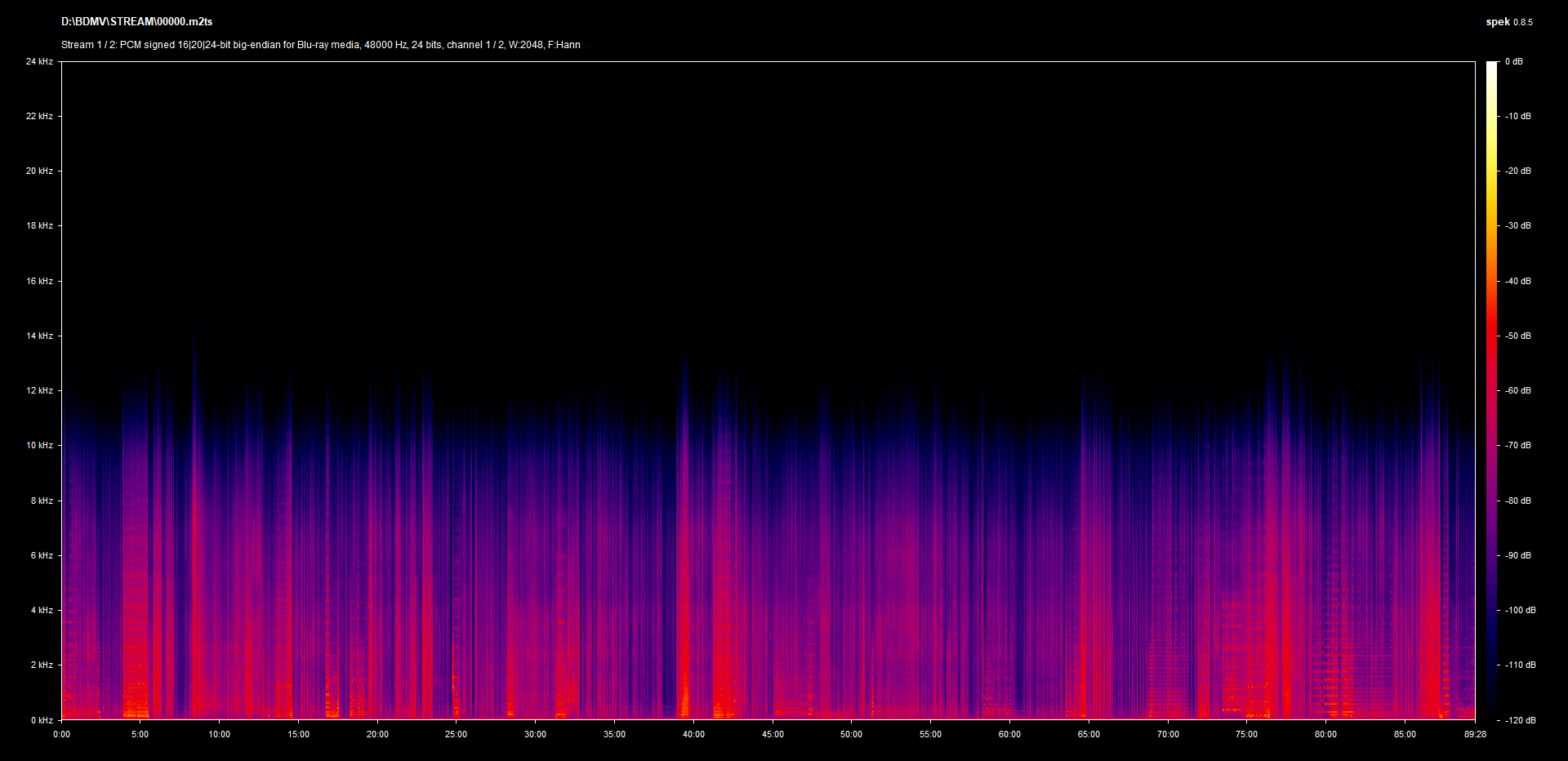
Task: Click the 24 kHz frequency axis label
Action: 39,61
